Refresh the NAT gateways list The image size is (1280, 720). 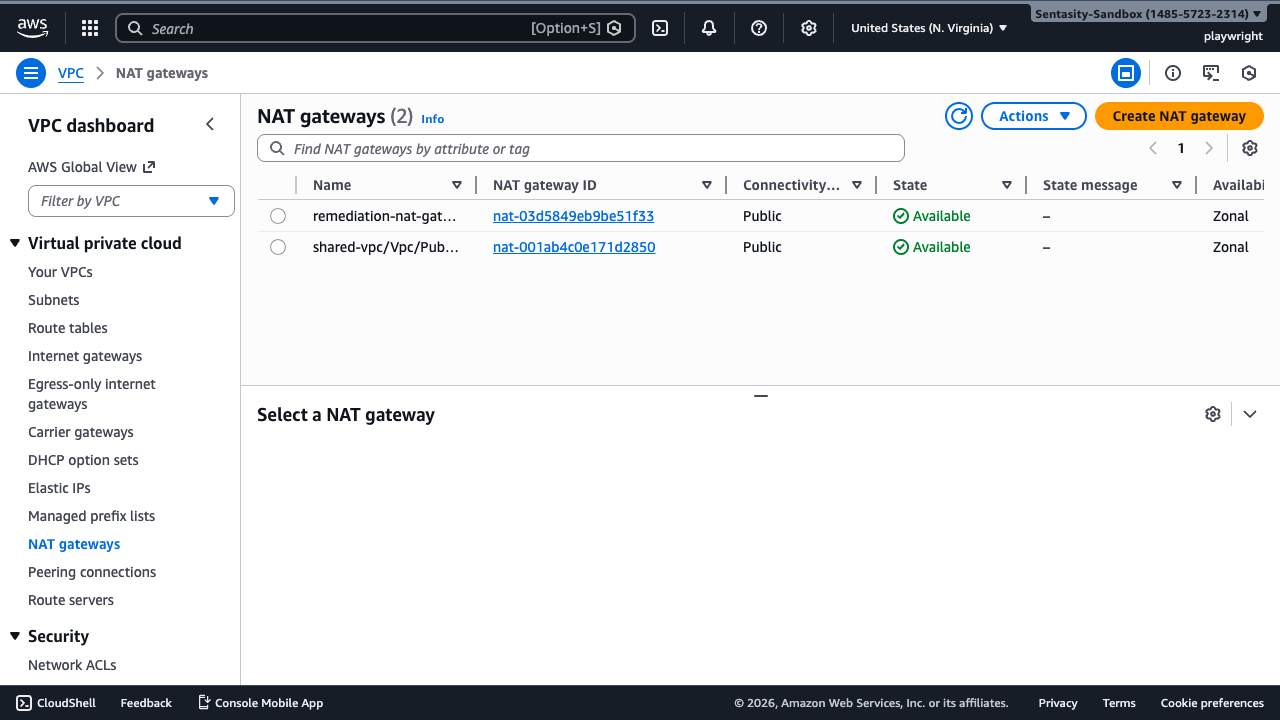pos(958,116)
